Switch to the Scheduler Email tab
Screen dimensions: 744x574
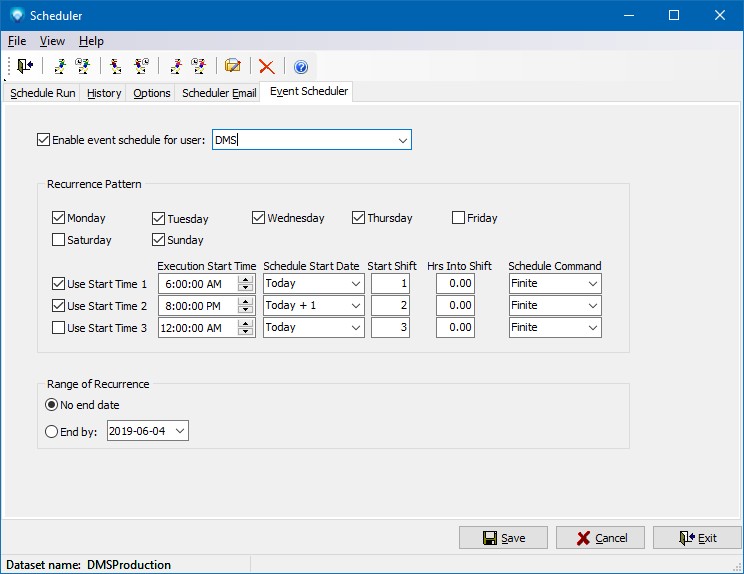point(218,93)
